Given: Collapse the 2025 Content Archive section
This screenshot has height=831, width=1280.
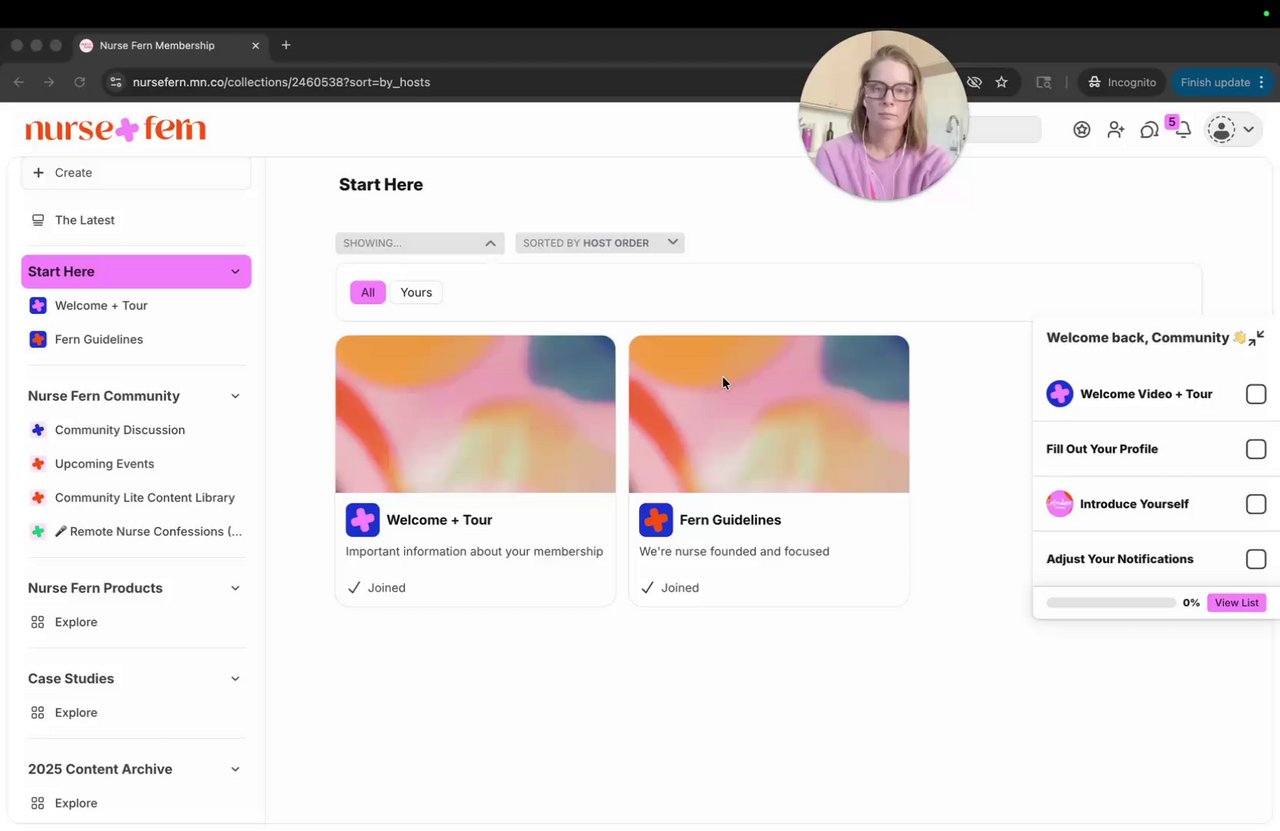Looking at the screenshot, I should point(235,769).
